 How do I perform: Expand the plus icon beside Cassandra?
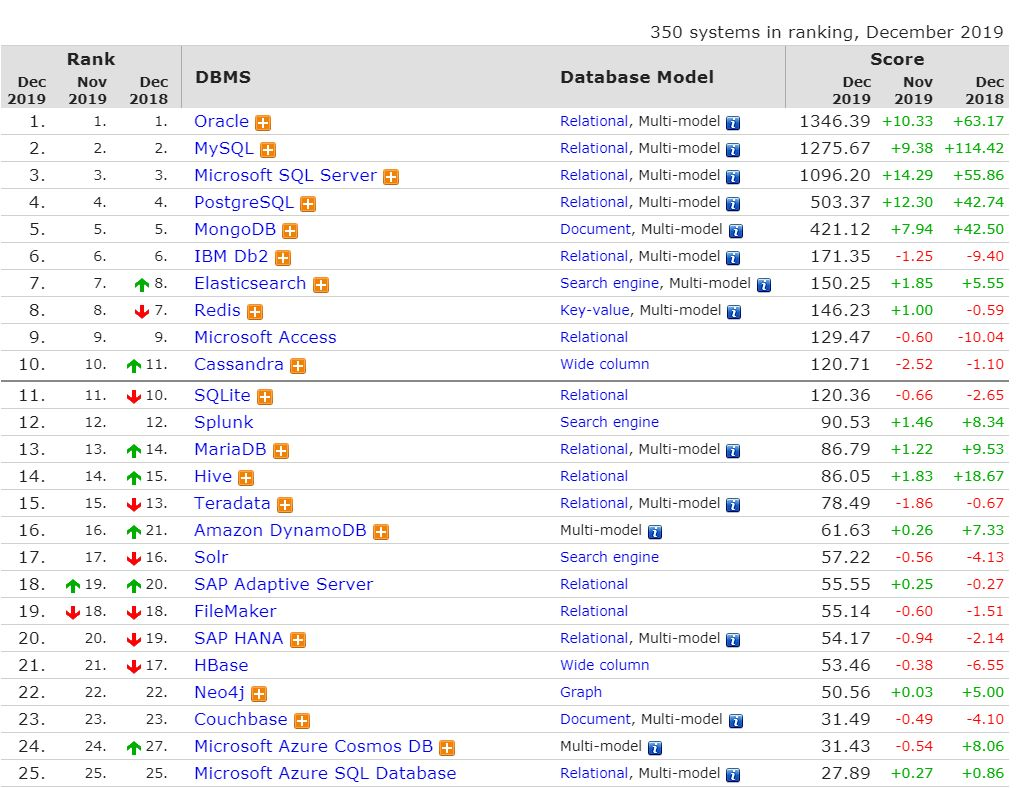(x=298, y=366)
